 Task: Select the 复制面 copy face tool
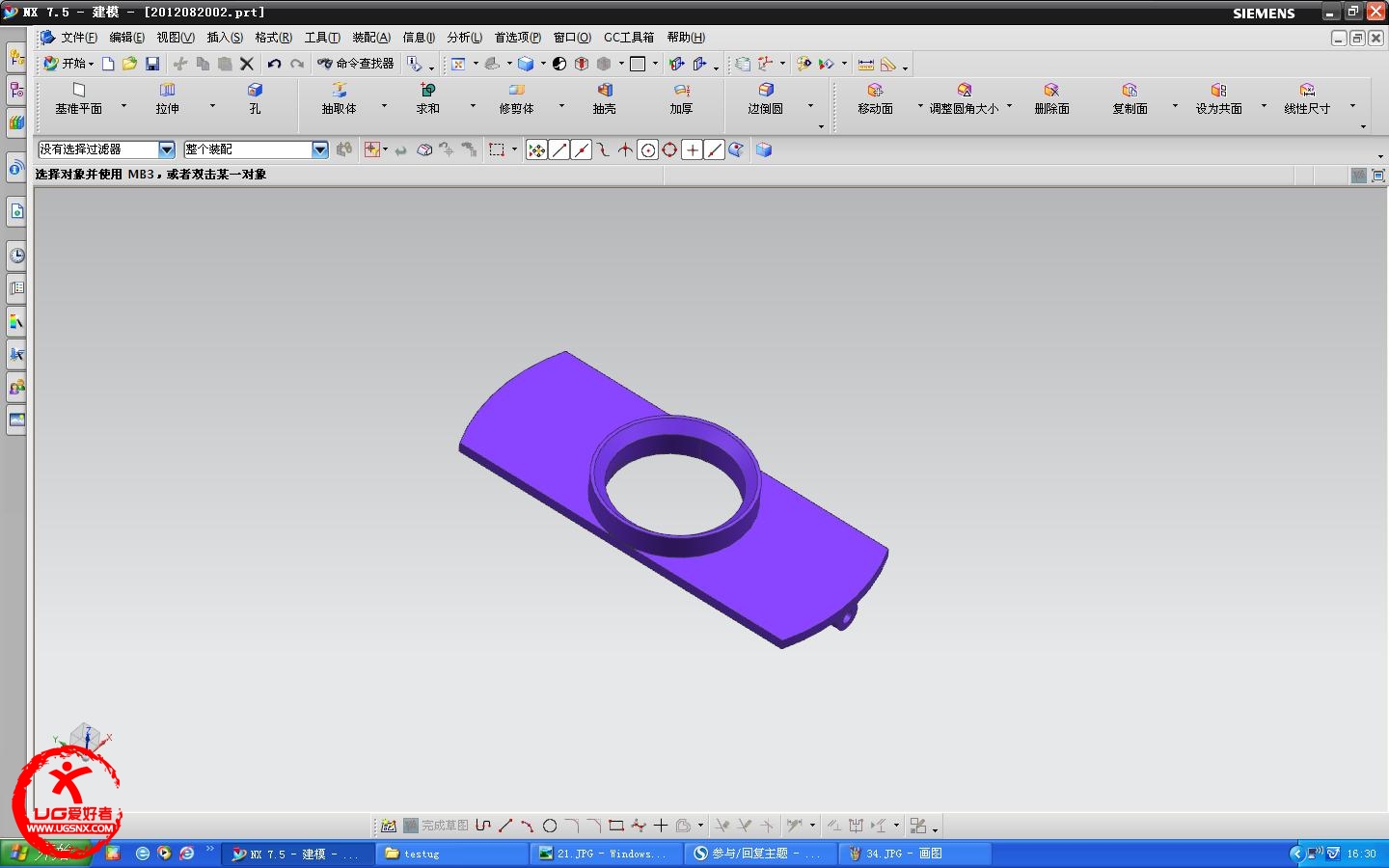1130,99
